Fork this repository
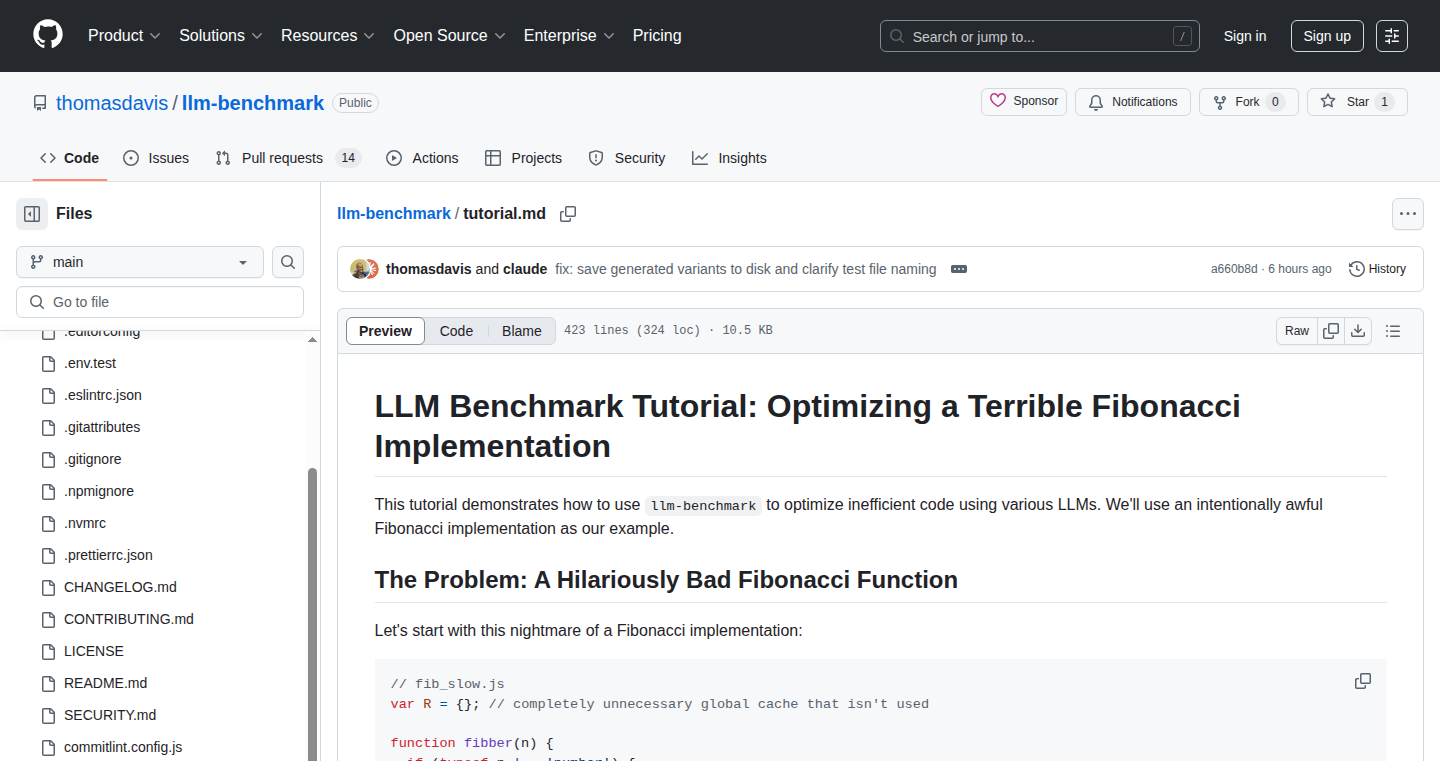 point(1248,102)
